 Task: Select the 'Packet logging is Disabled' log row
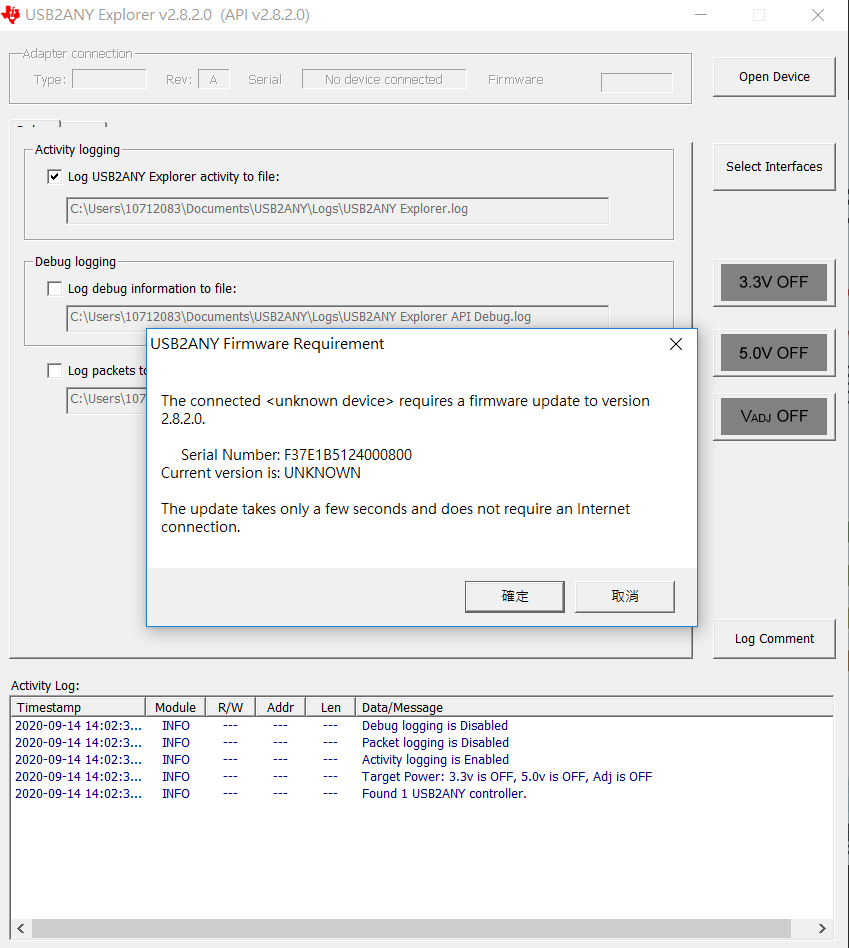tap(421, 742)
